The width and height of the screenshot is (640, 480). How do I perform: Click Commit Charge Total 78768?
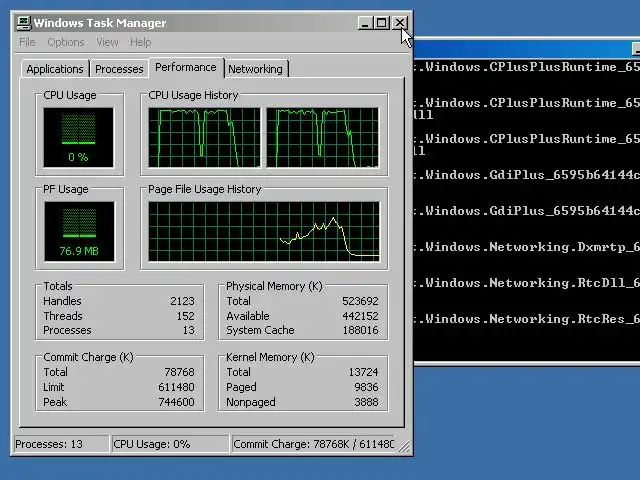point(180,372)
